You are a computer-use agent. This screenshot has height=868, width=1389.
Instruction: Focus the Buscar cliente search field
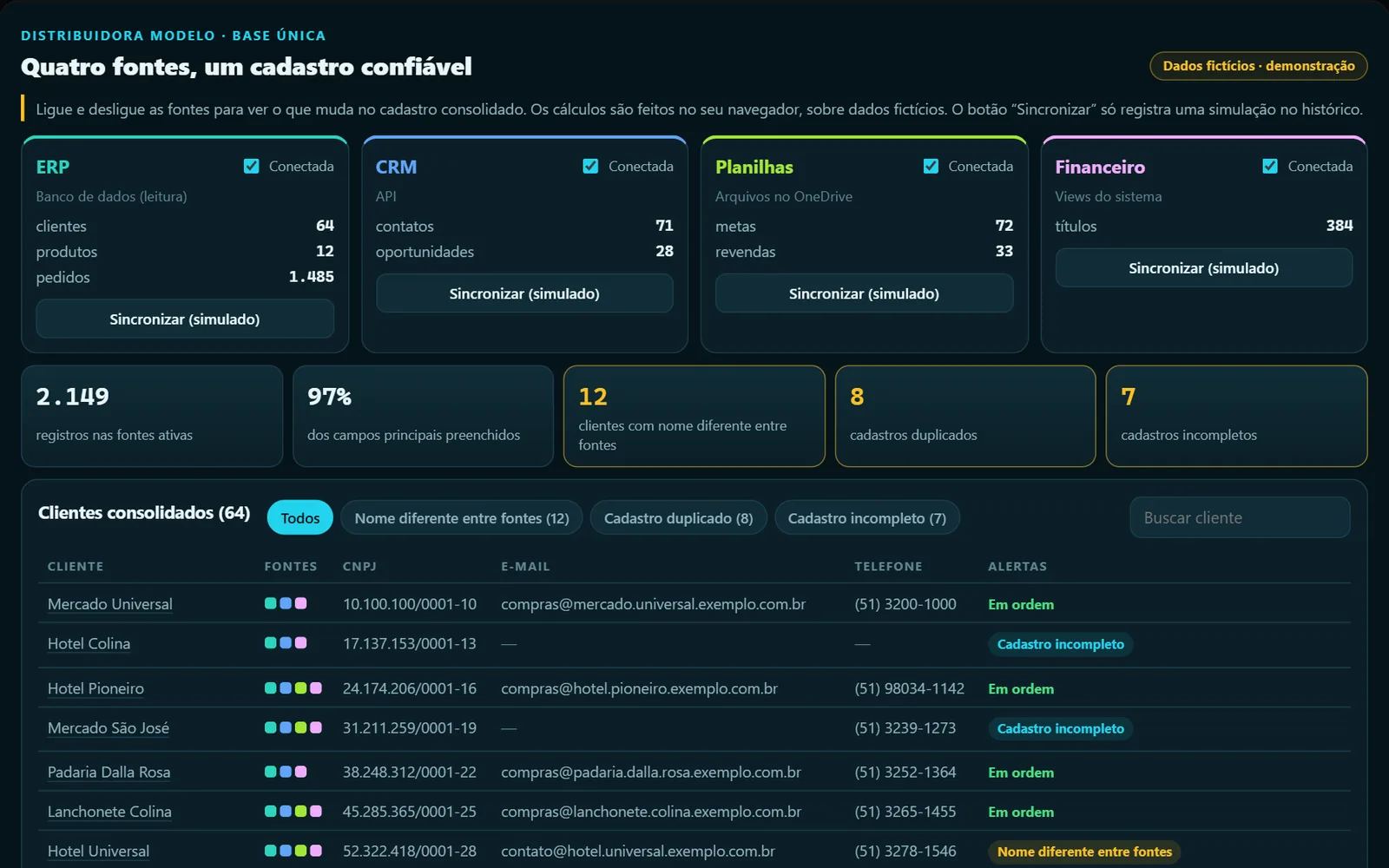(x=1240, y=517)
